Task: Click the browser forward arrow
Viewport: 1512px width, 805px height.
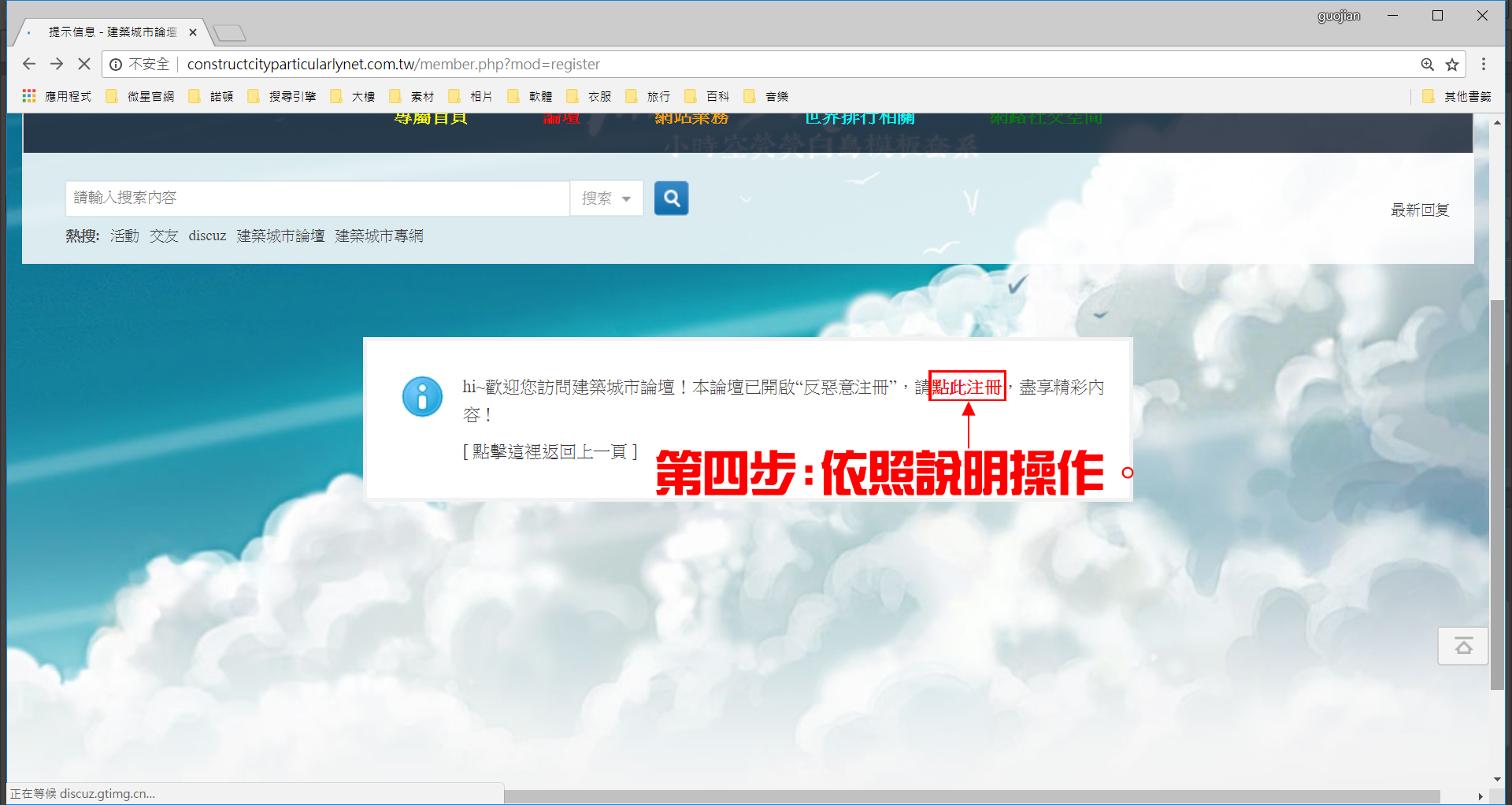Action: pos(57,64)
